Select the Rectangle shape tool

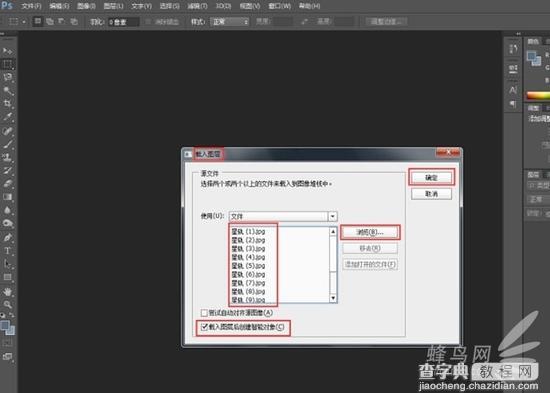point(7,277)
